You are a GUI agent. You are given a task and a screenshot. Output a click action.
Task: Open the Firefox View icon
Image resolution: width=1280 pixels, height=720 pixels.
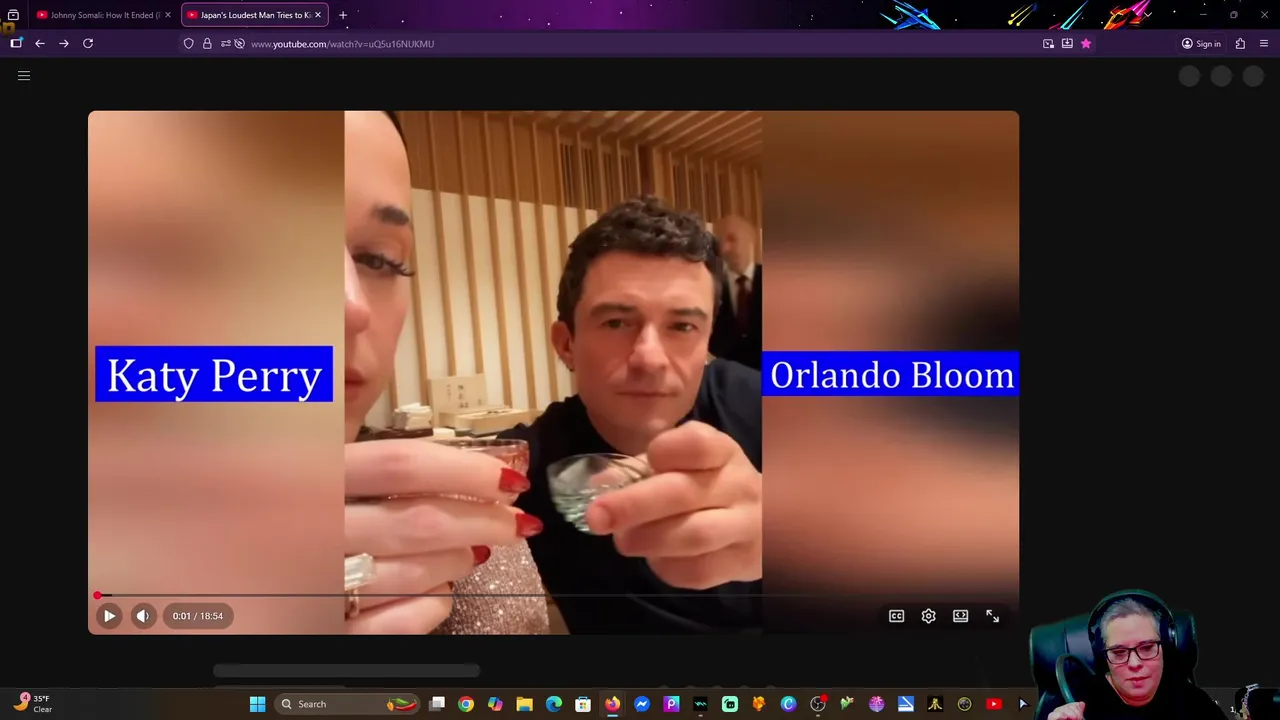13,15
